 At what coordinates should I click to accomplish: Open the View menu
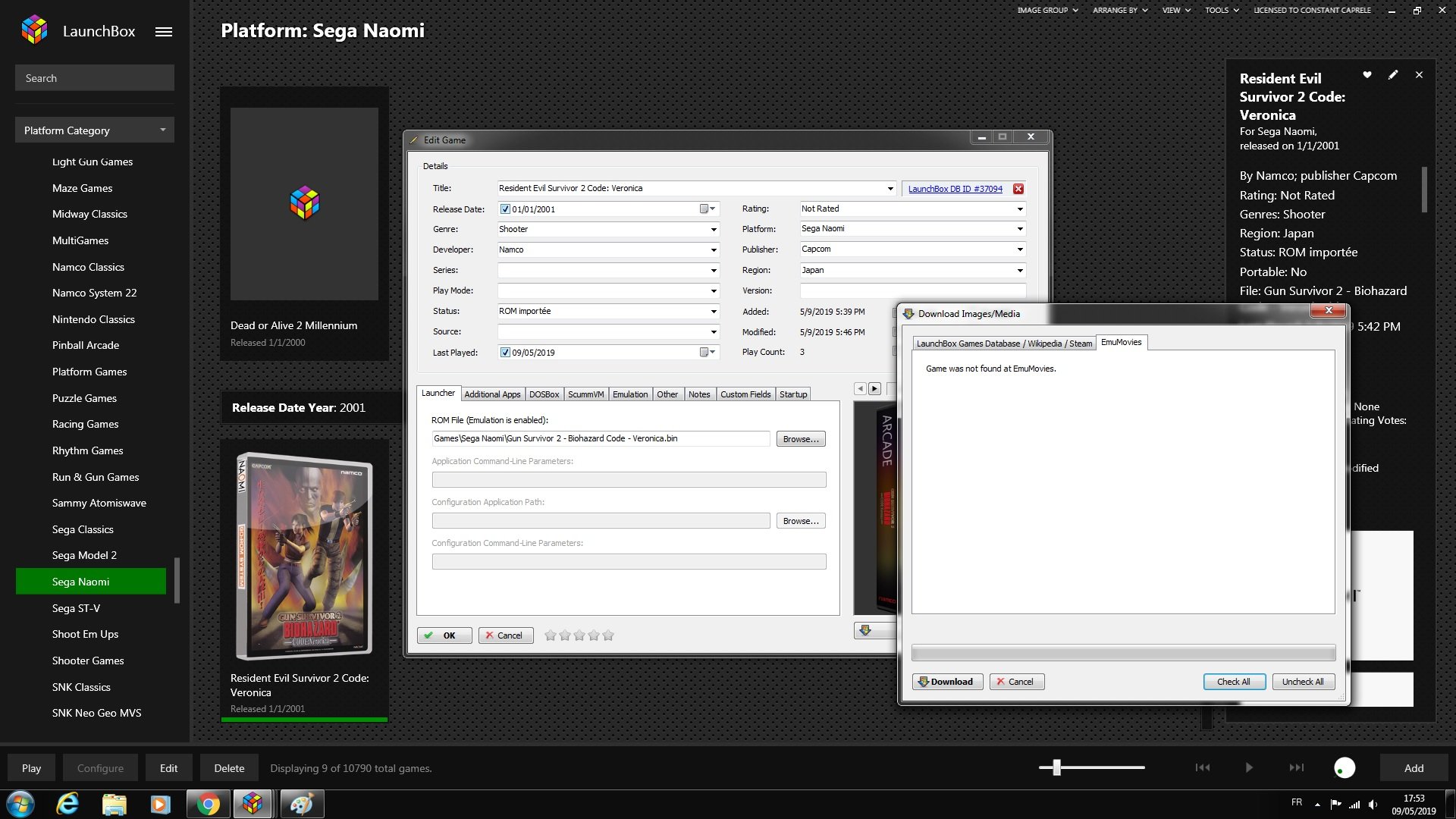1176,10
